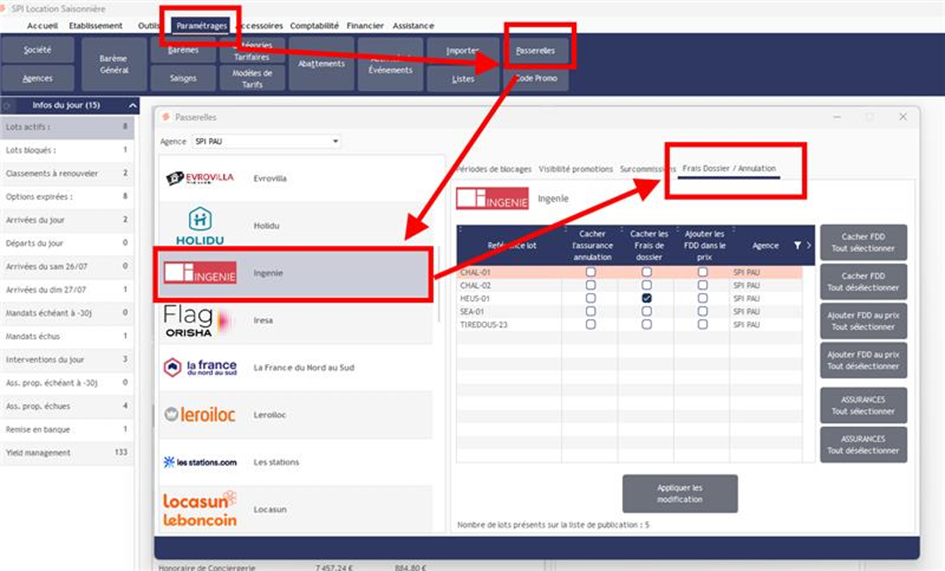
Task: Check Cacher l'assurance annulation for CHAL-01
Action: click(591, 272)
